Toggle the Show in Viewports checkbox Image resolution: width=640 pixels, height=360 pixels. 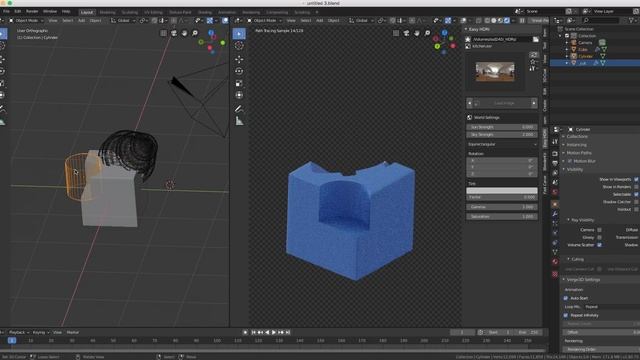pos(636,179)
